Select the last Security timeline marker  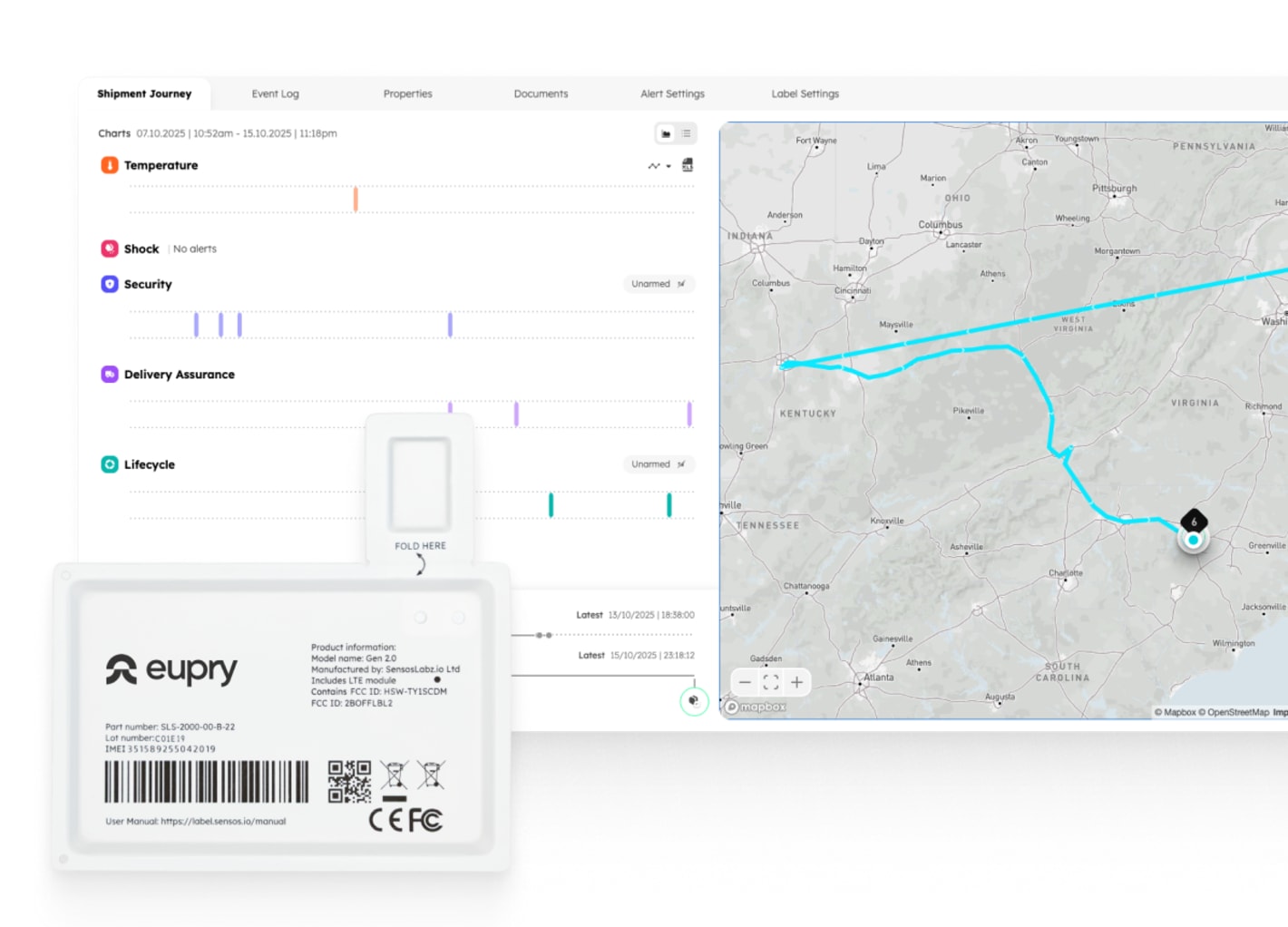[x=450, y=325]
